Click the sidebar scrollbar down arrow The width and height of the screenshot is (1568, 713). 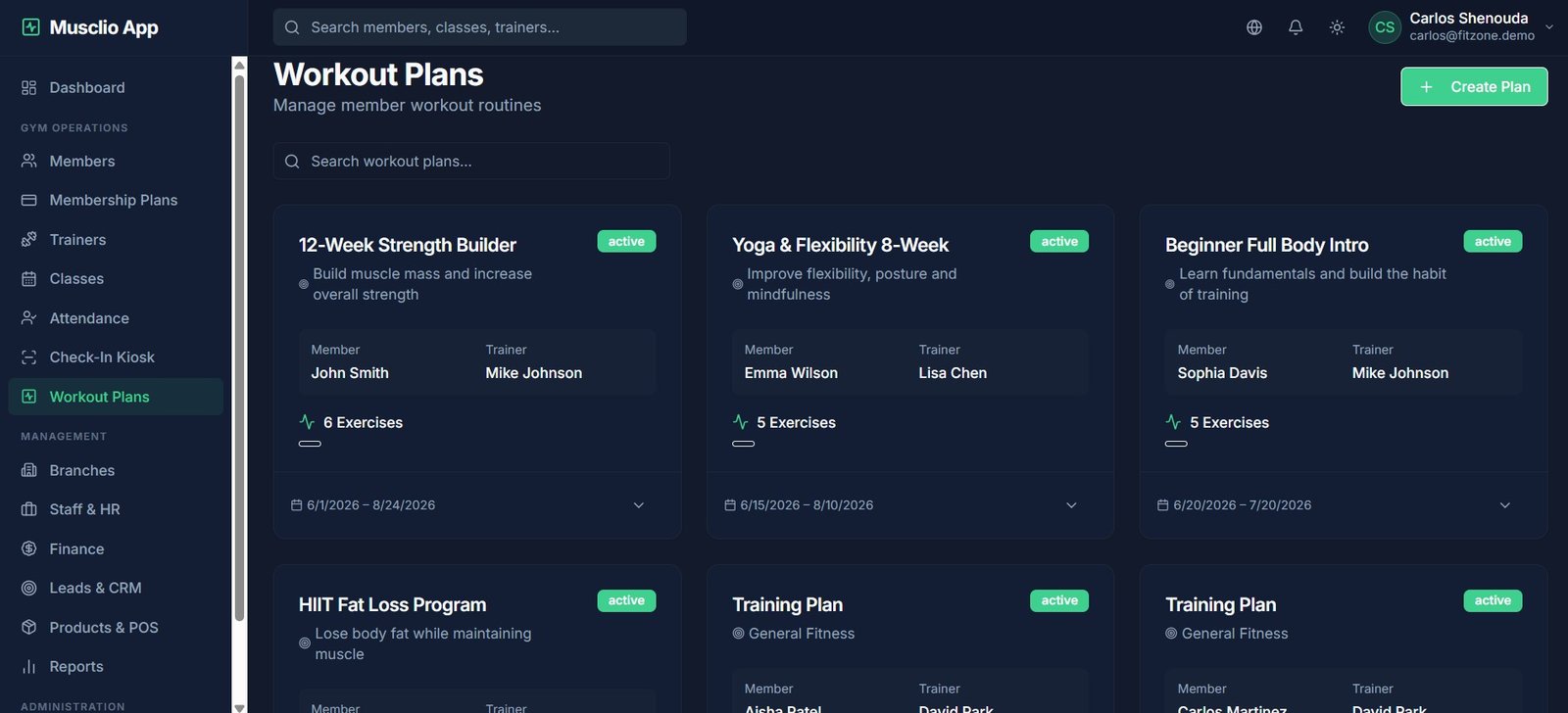coord(239,706)
